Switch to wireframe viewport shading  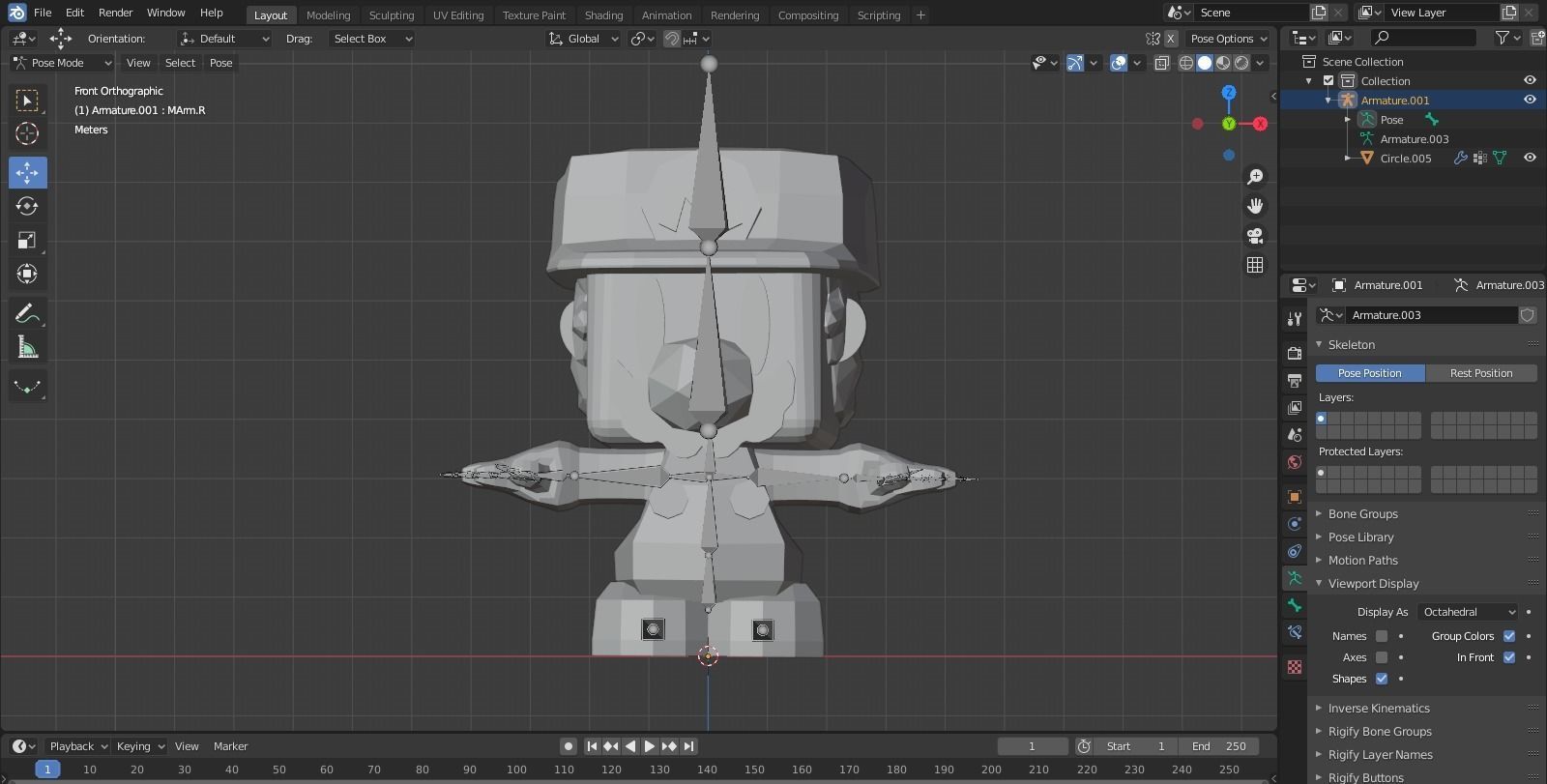[1186, 63]
